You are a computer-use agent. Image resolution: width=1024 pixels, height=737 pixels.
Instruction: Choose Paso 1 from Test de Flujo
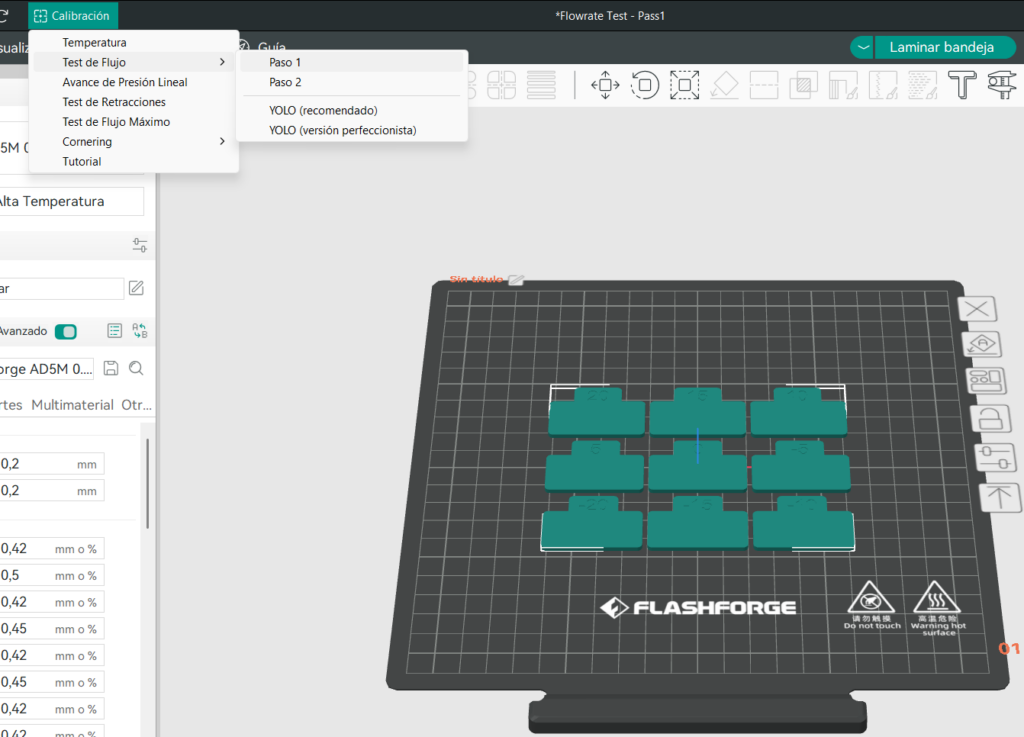point(285,62)
